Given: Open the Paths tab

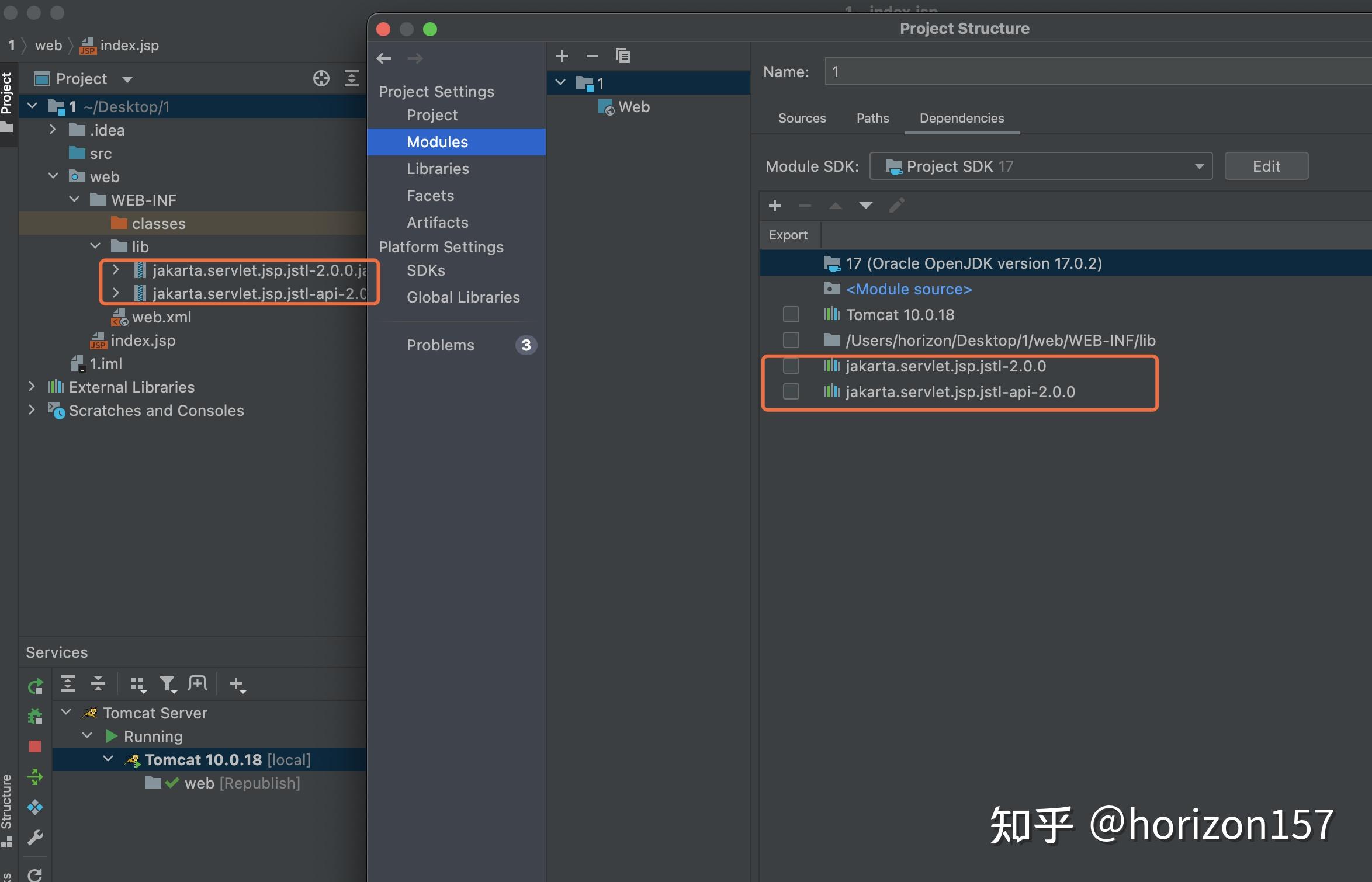Looking at the screenshot, I should pos(872,118).
